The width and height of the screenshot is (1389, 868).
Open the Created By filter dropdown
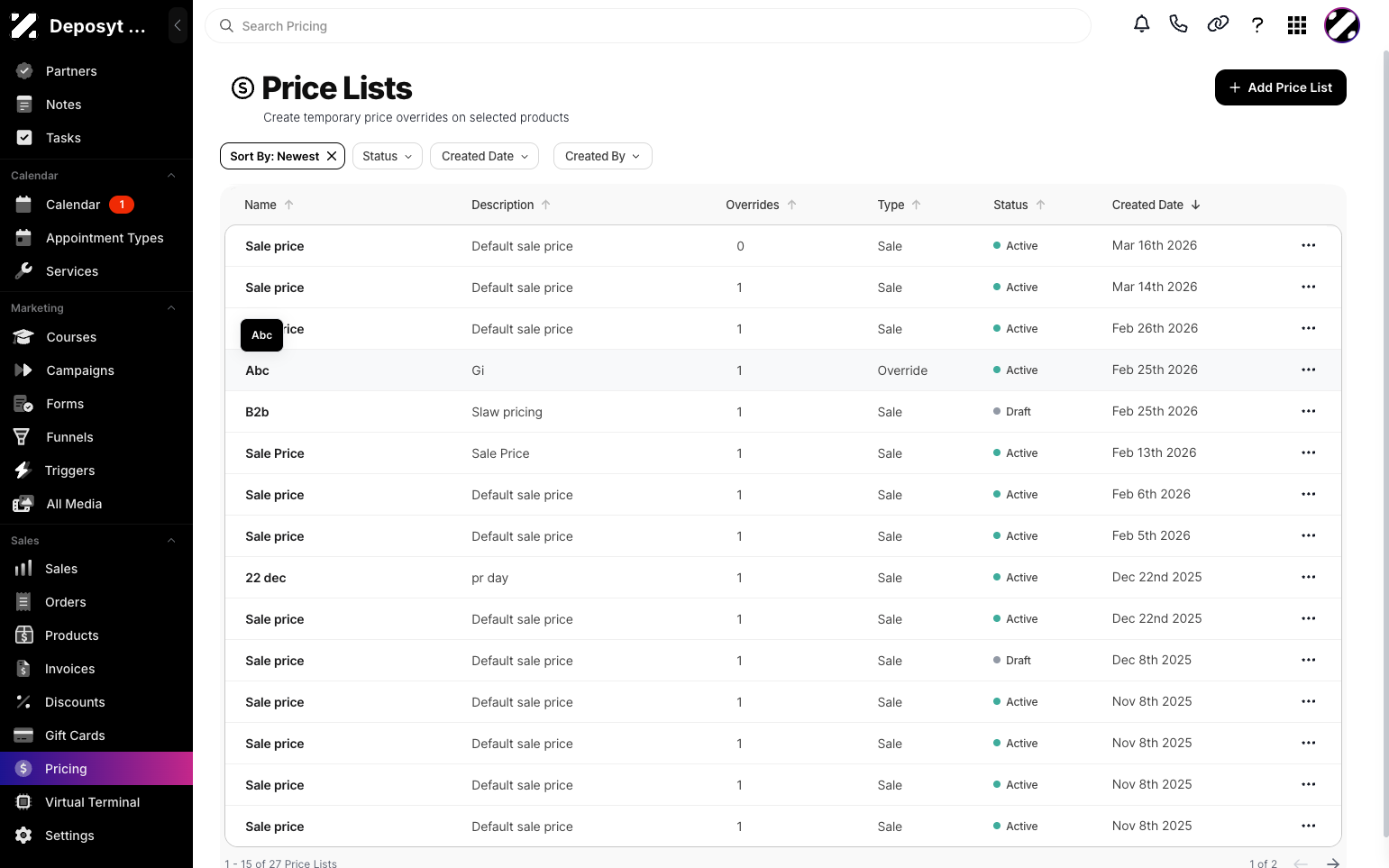pos(602,156)
